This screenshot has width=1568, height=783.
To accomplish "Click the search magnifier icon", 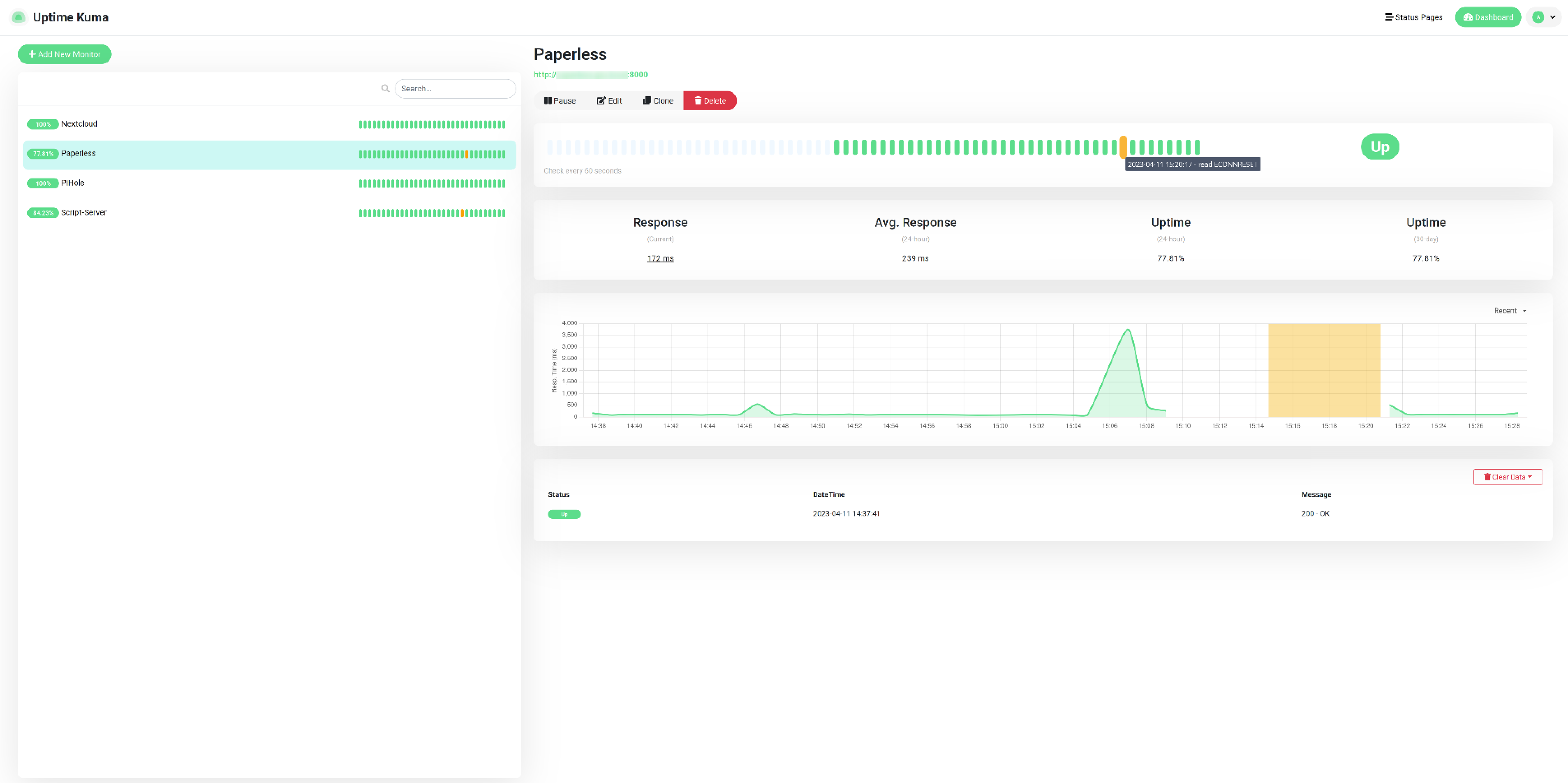I will click(x=385, y=88).
